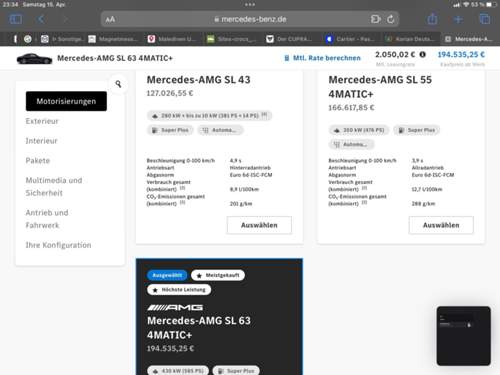This screenshot has width=500, height=375.
Task: Reload the page with the refresh icon
Action: point(391,19)
